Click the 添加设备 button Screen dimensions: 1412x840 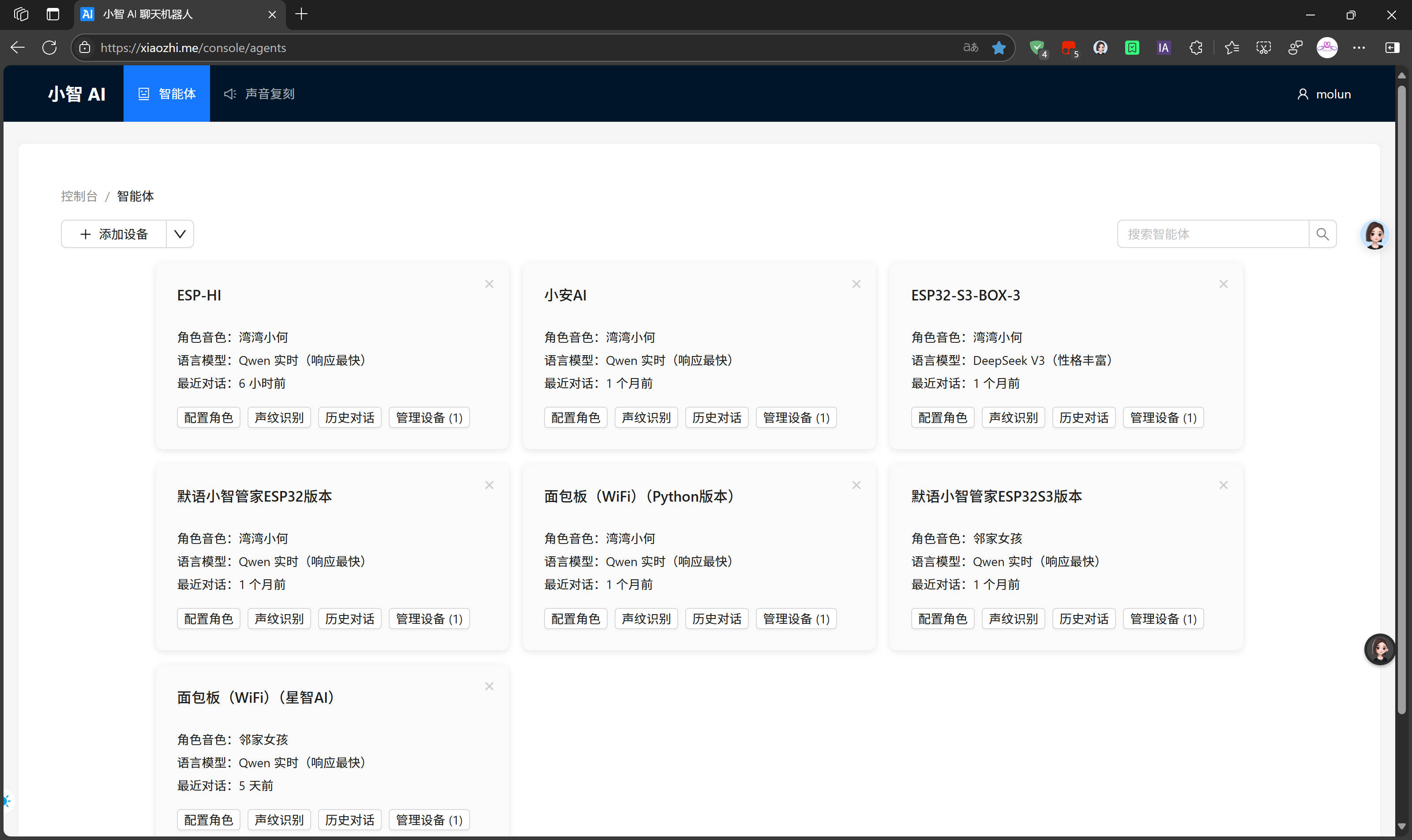pos(114,234)
